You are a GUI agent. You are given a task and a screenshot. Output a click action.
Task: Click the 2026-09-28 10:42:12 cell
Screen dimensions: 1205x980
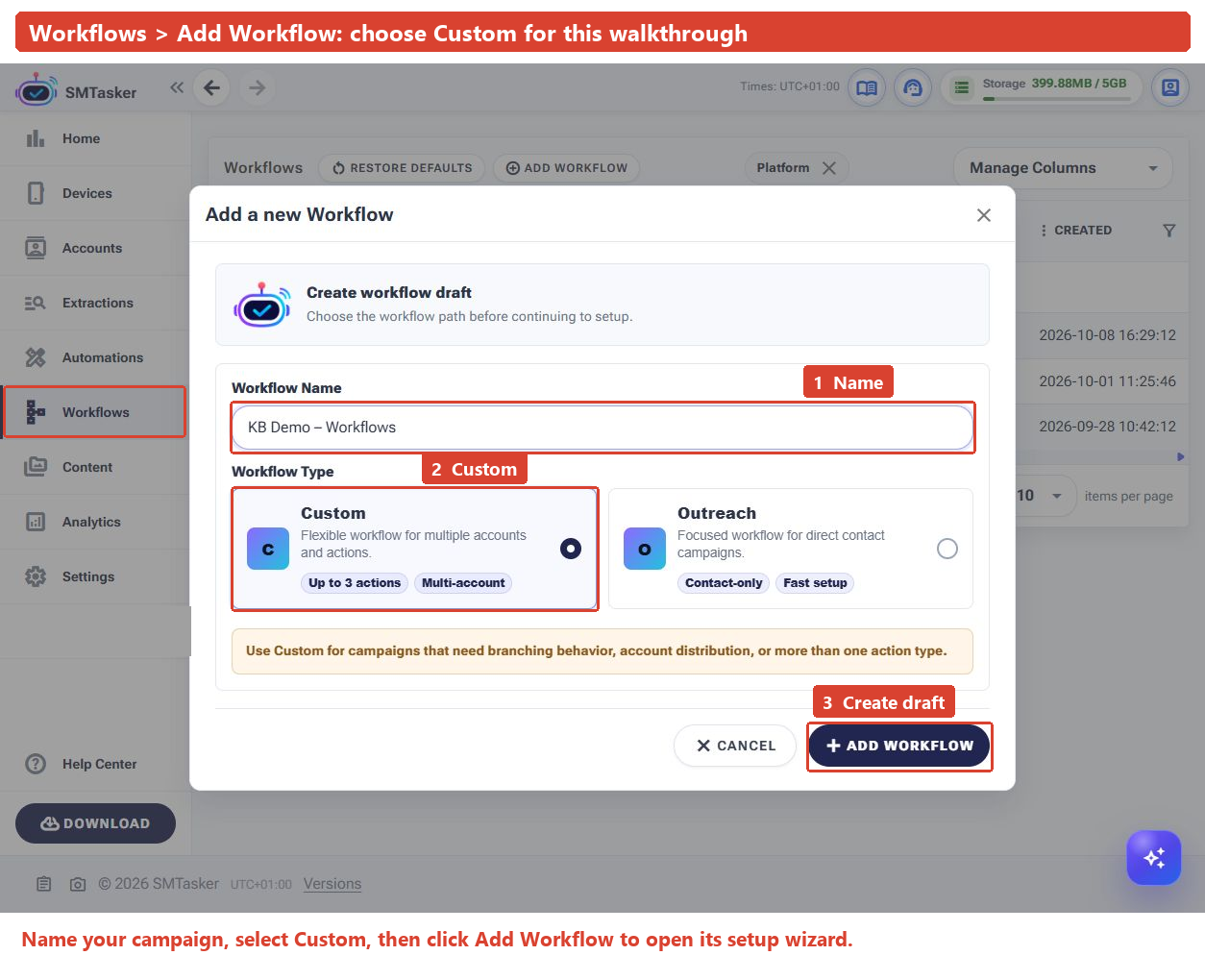pyautogui.click(x=1107, y=427)
